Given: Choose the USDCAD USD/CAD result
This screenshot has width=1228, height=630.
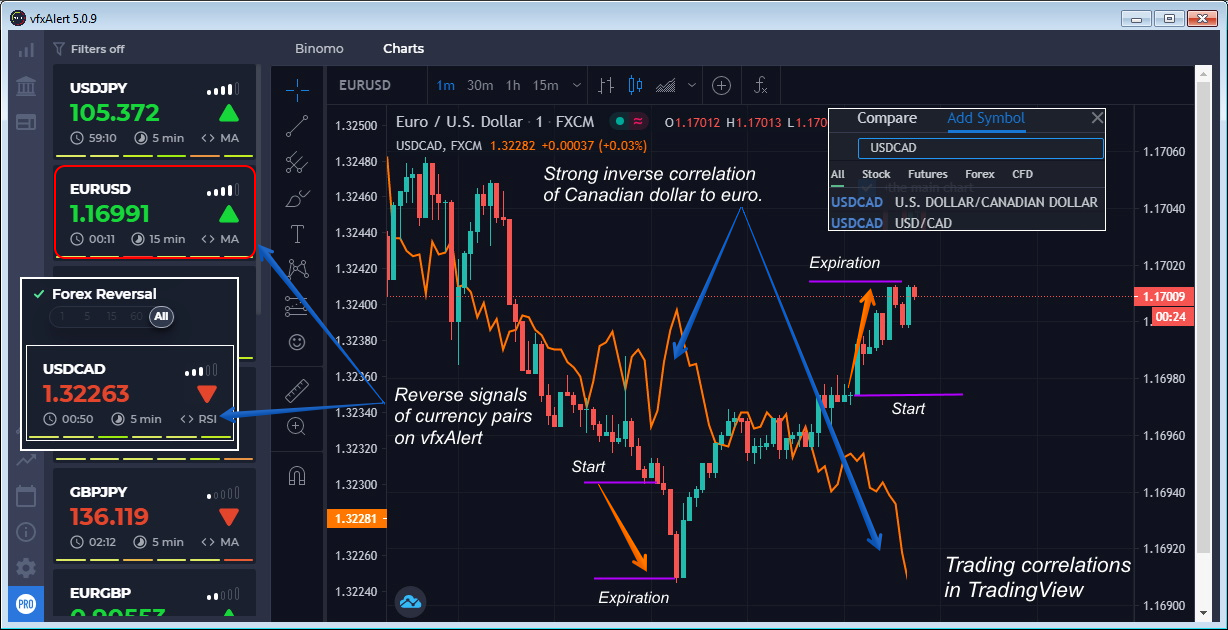Looking at the screenshot, I should [x=966, y=223].
